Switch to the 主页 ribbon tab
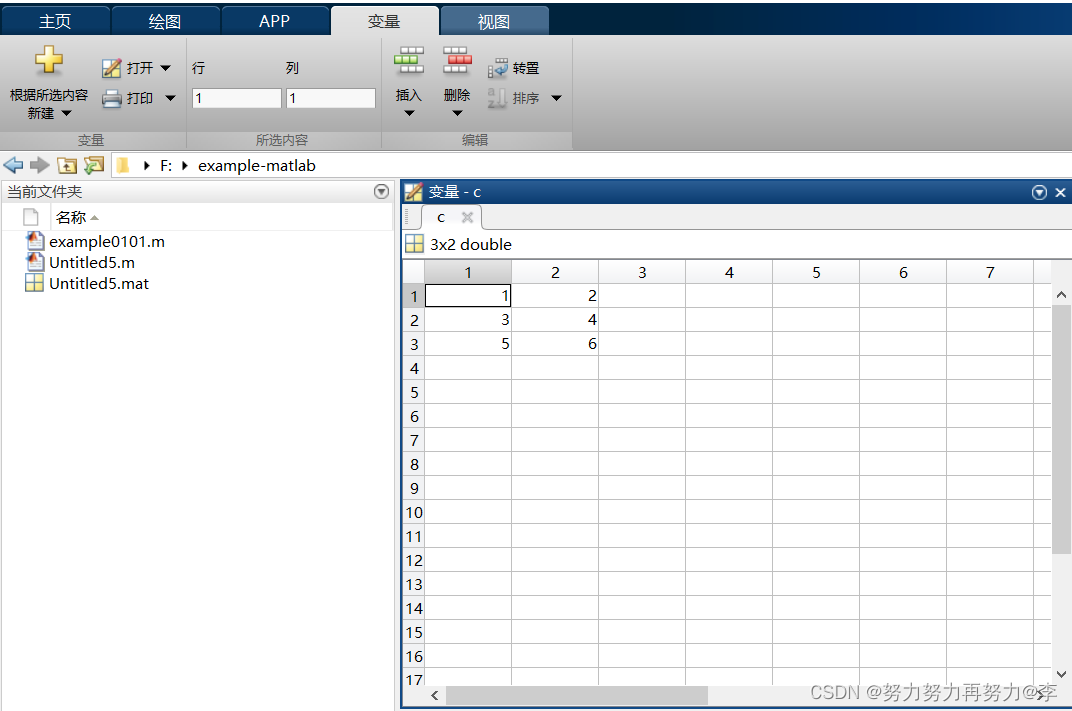The height and width of the screenshot is (711, 1072). 55,19
